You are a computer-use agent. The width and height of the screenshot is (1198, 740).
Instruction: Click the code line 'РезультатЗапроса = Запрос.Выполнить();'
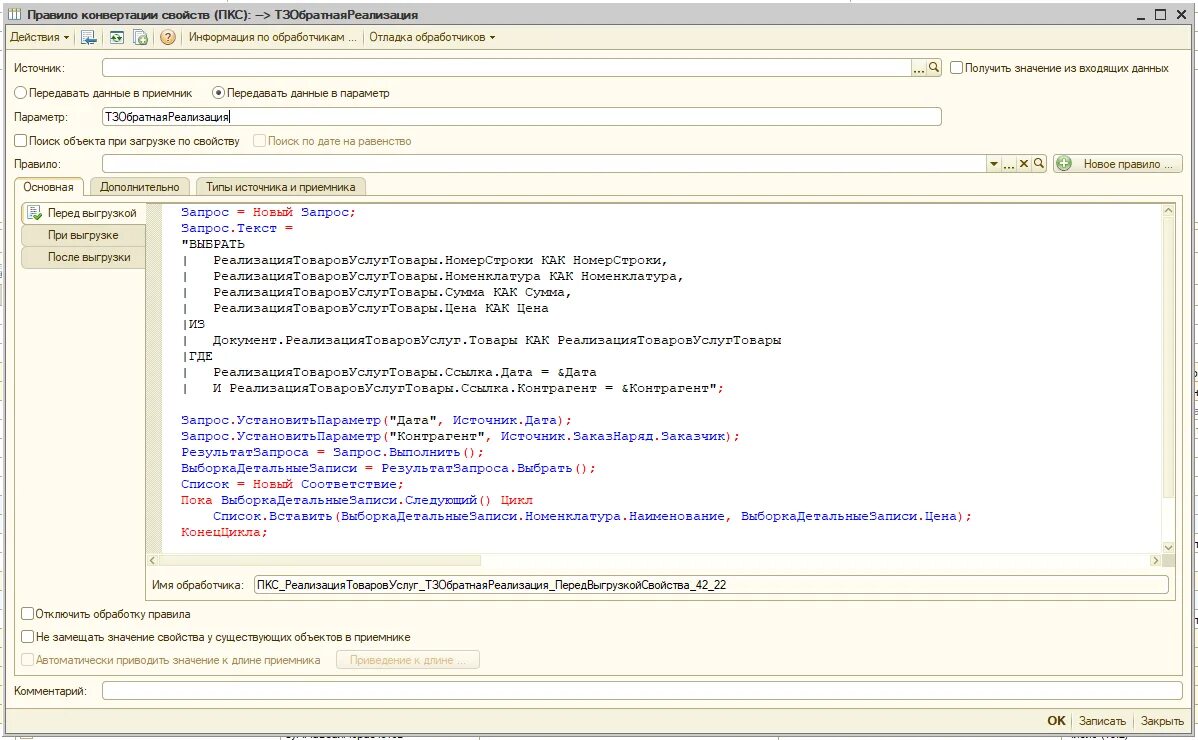(332, 452)
